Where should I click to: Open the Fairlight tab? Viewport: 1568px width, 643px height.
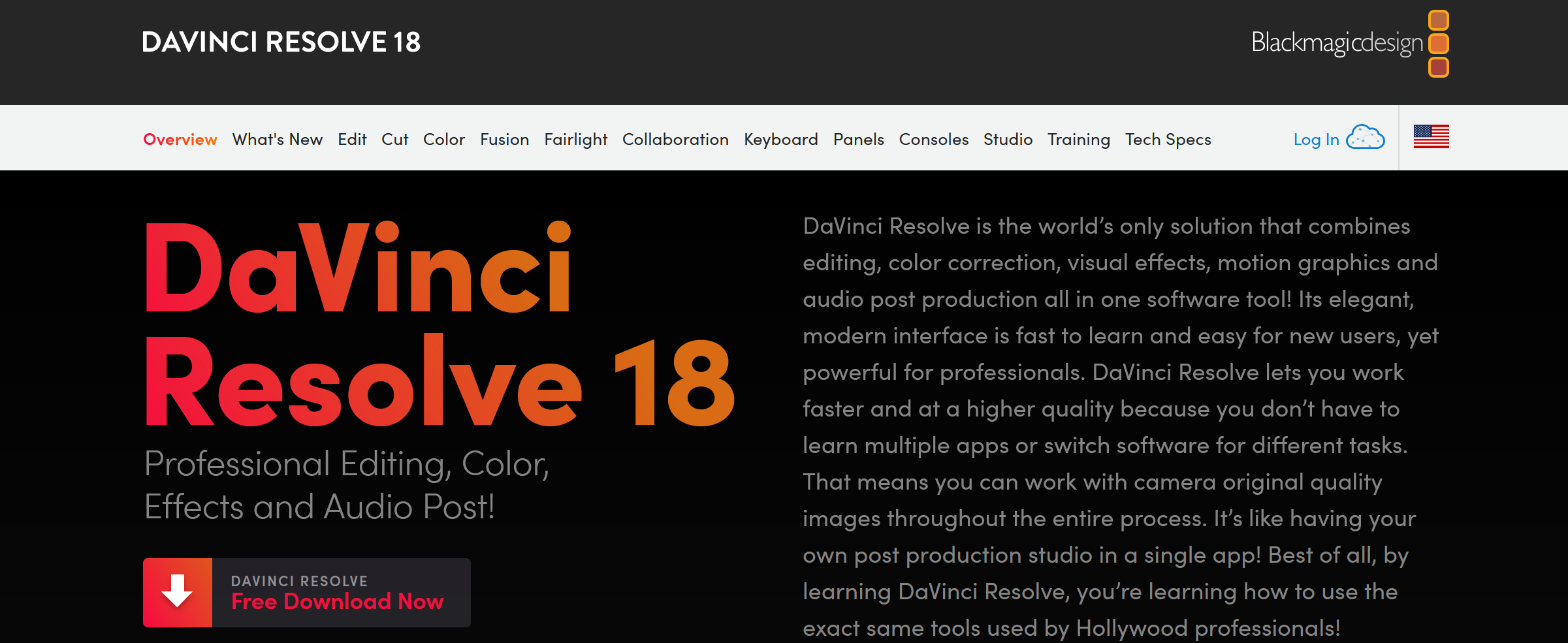tap(576, 139)
